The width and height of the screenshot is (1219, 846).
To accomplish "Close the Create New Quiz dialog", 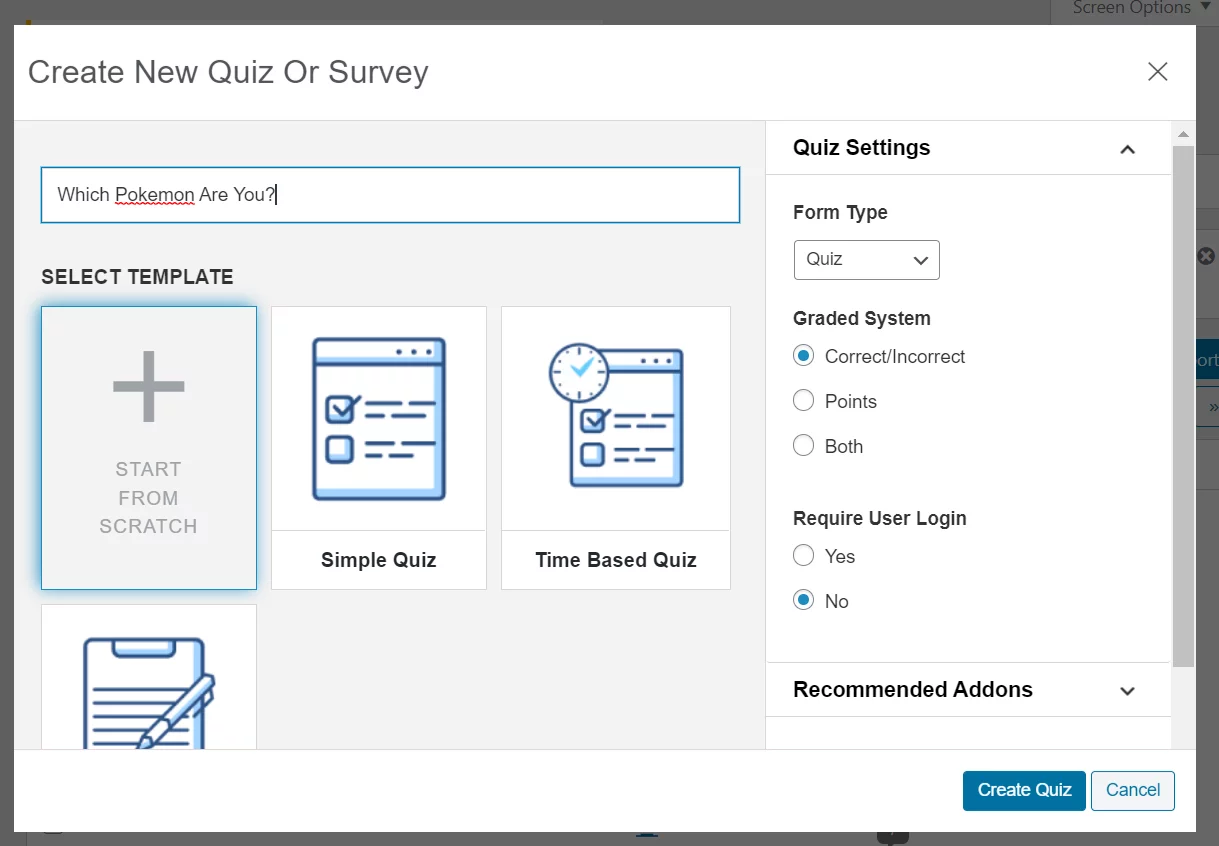I will click(1157, 71).
